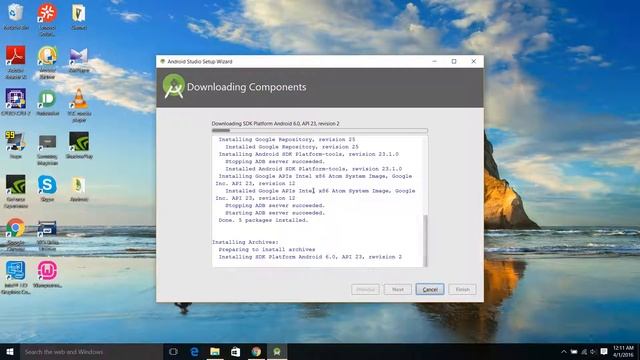Open the network icon in the system tray
The height and width of the screenshot is (360, 640).
coord(584,351)
